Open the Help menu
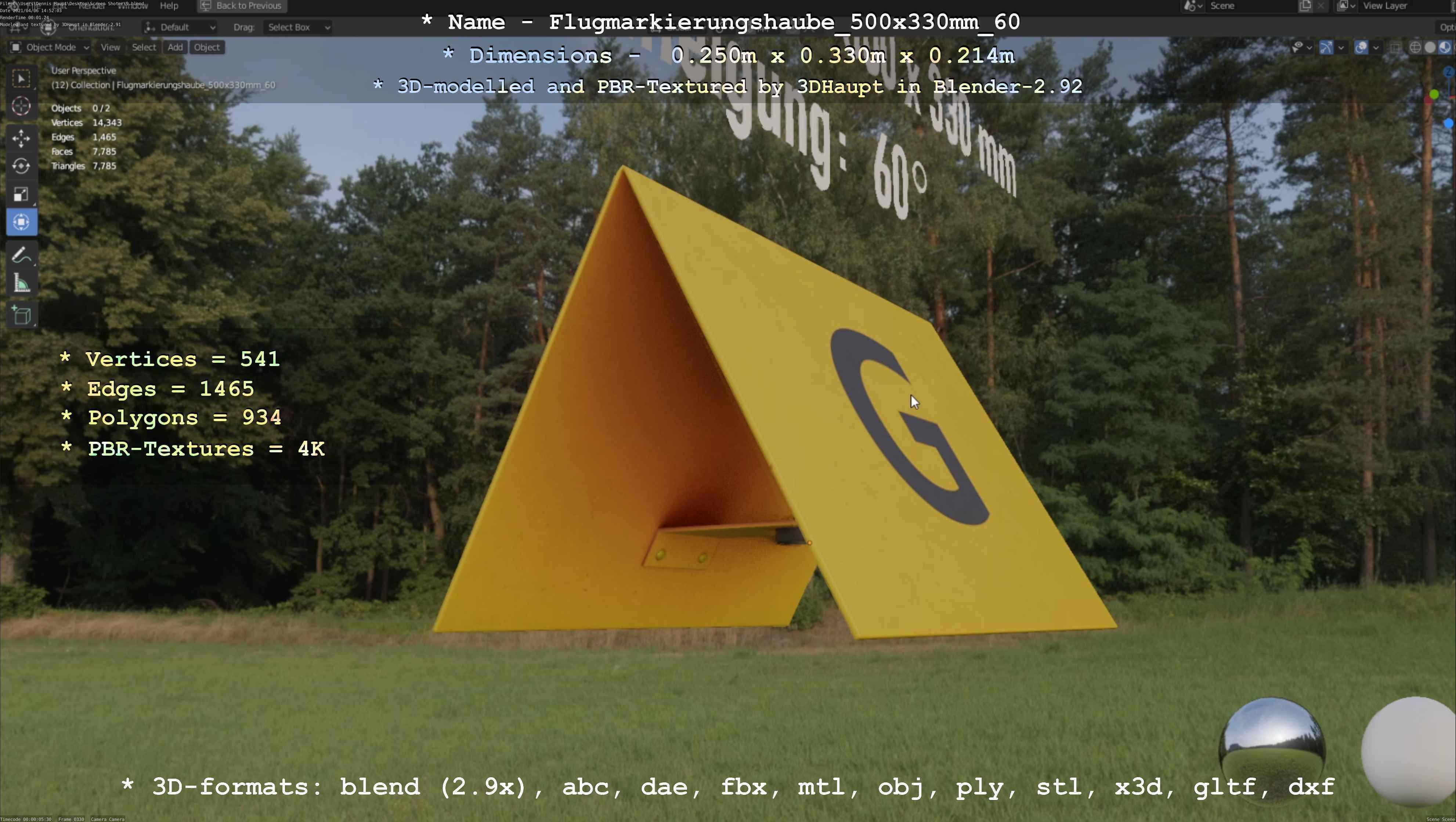1456x822 pixels. point(169,6)
